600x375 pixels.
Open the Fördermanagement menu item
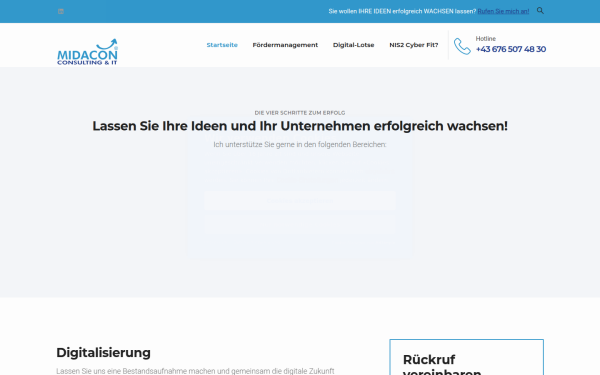point(285,45)
